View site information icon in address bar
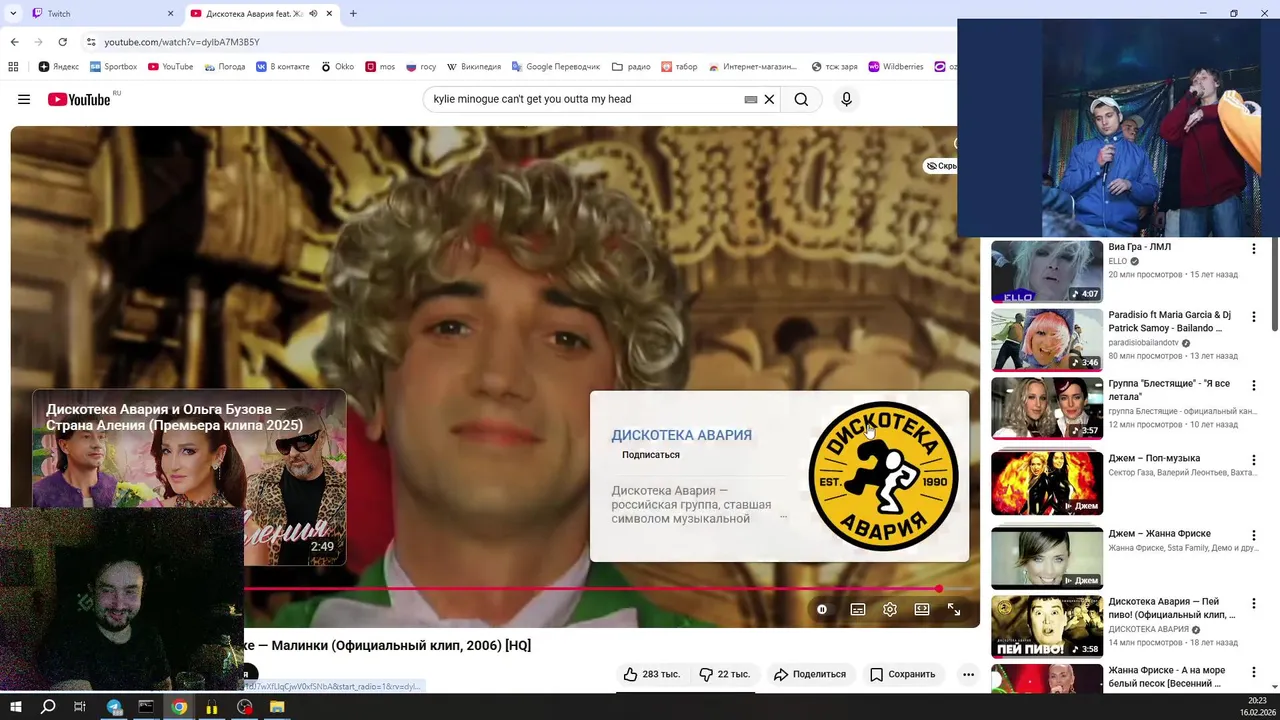Screen dimensions: 1280x720 [91, 42]
